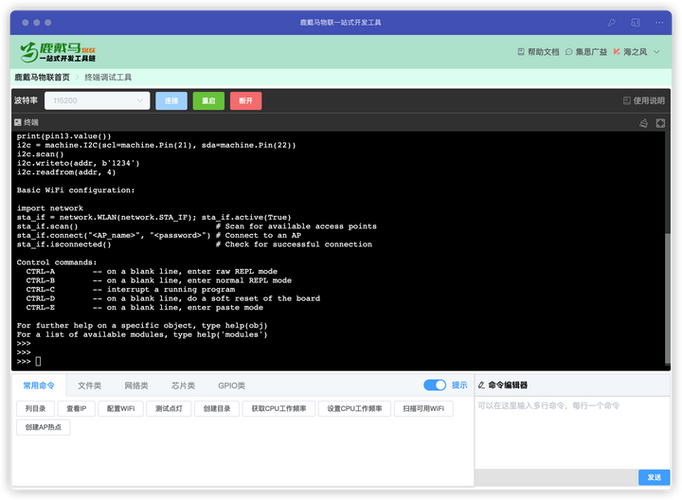The width and height of the screenshot is (682, 500).
Task: Click the red 断开 disconnect button
Action: (x=246, y=100)
